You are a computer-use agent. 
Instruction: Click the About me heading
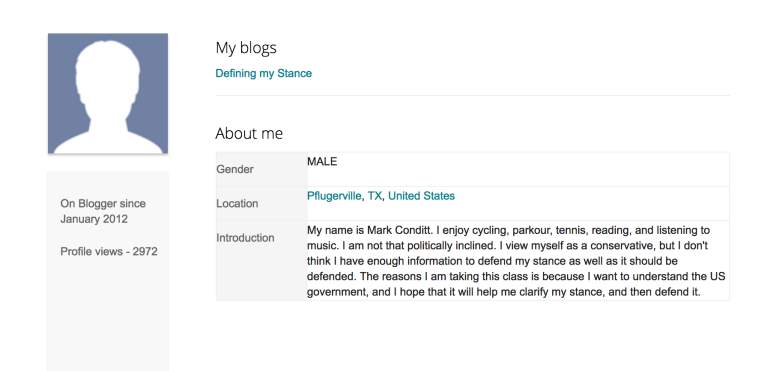point(249,133)
